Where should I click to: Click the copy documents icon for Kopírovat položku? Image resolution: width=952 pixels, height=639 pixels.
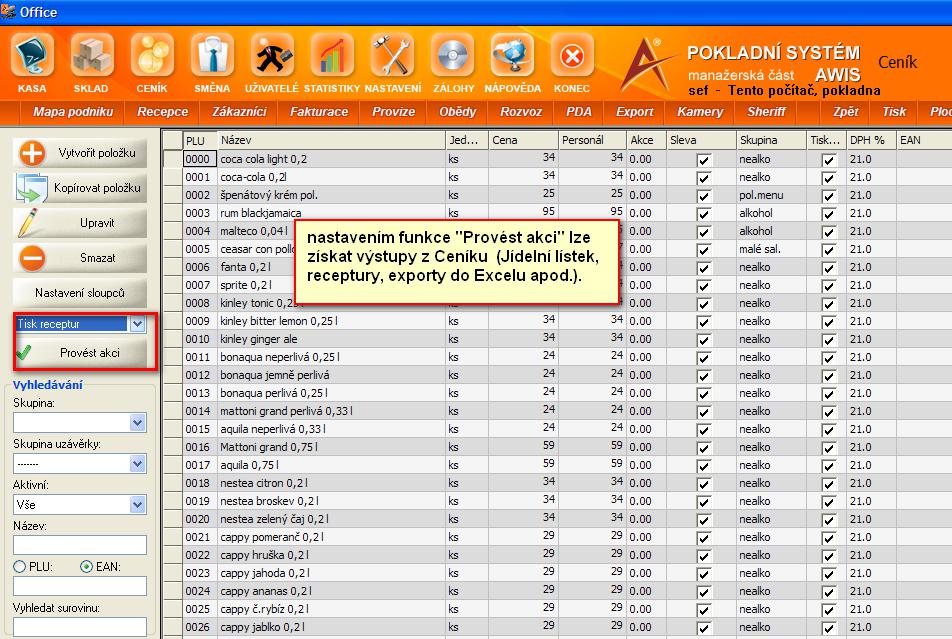tap(32, 188)
